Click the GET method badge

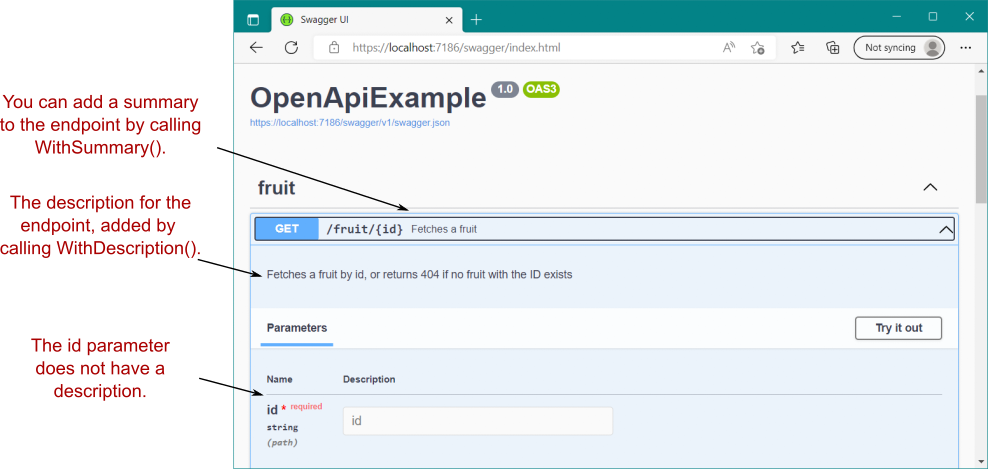click(x=287, y=229)
